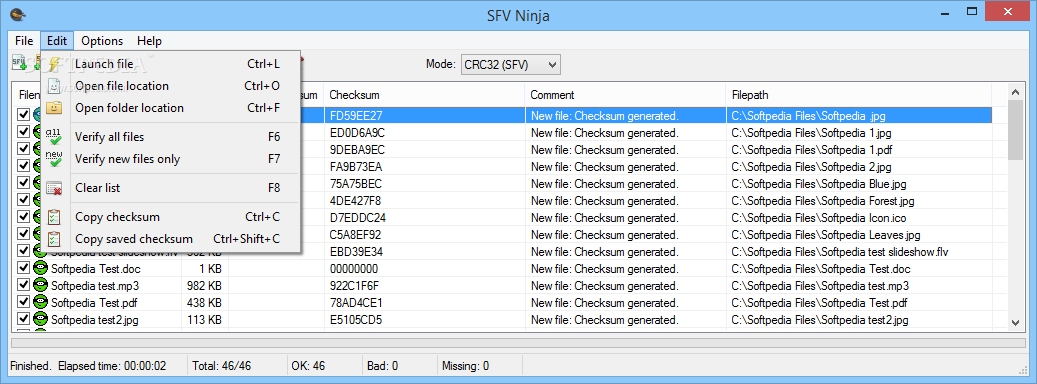Choose Copy checksum from the Edit menu
The width and height of the screenshot is (1037, 384).
pos(171,217)
